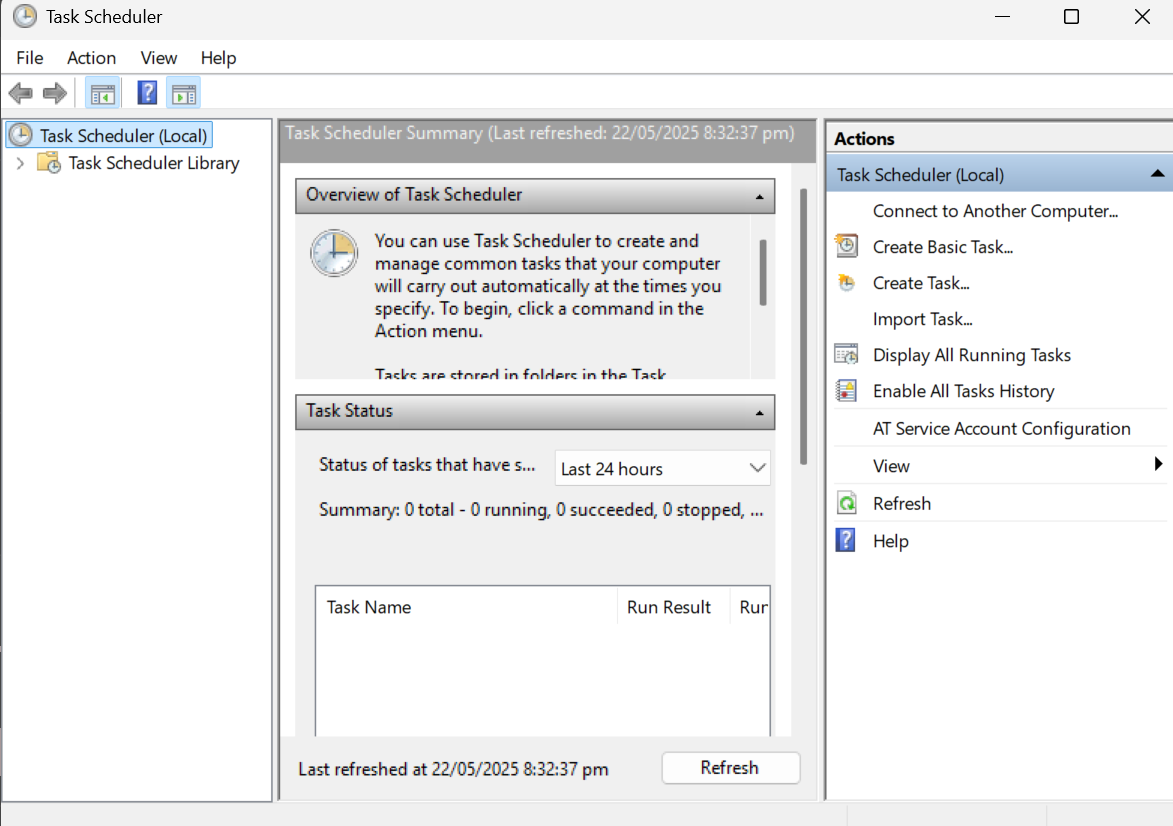Select the Create Basic Task clock icon

[846, 246]
